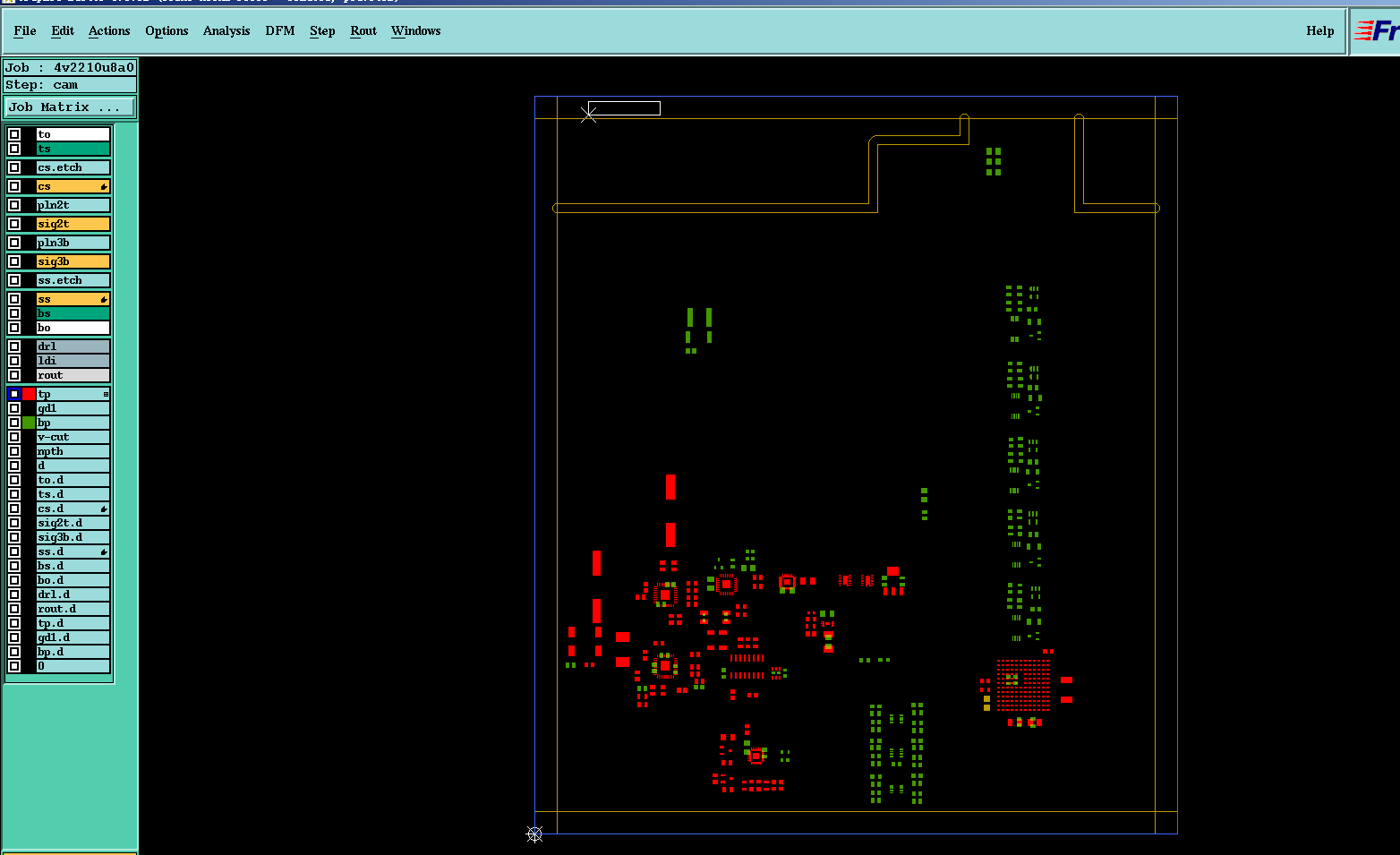1400x855 pixels.
Task: Select the bp.d layer name
Action: click(73, 652)
